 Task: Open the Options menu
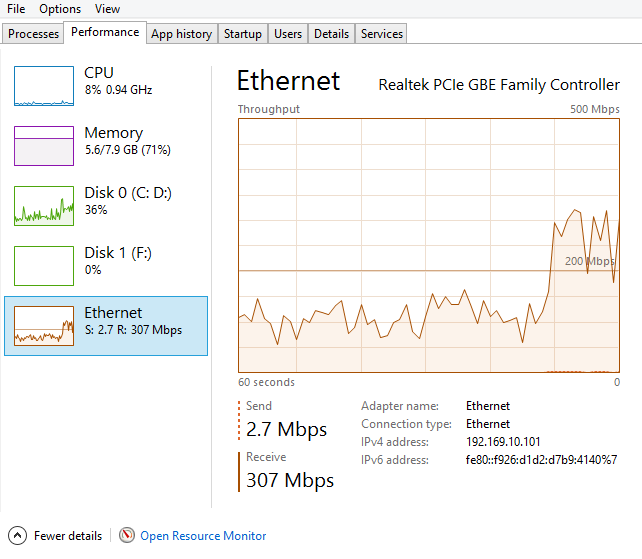pos(60,9)
